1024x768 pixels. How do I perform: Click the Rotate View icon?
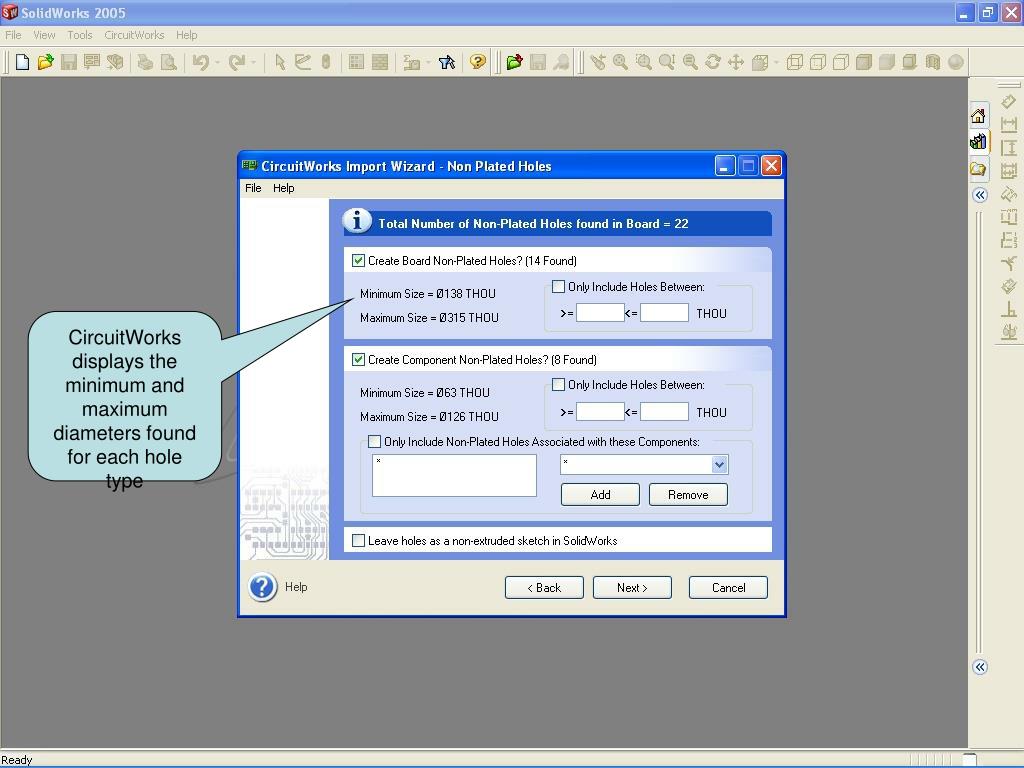click(713, 62)
